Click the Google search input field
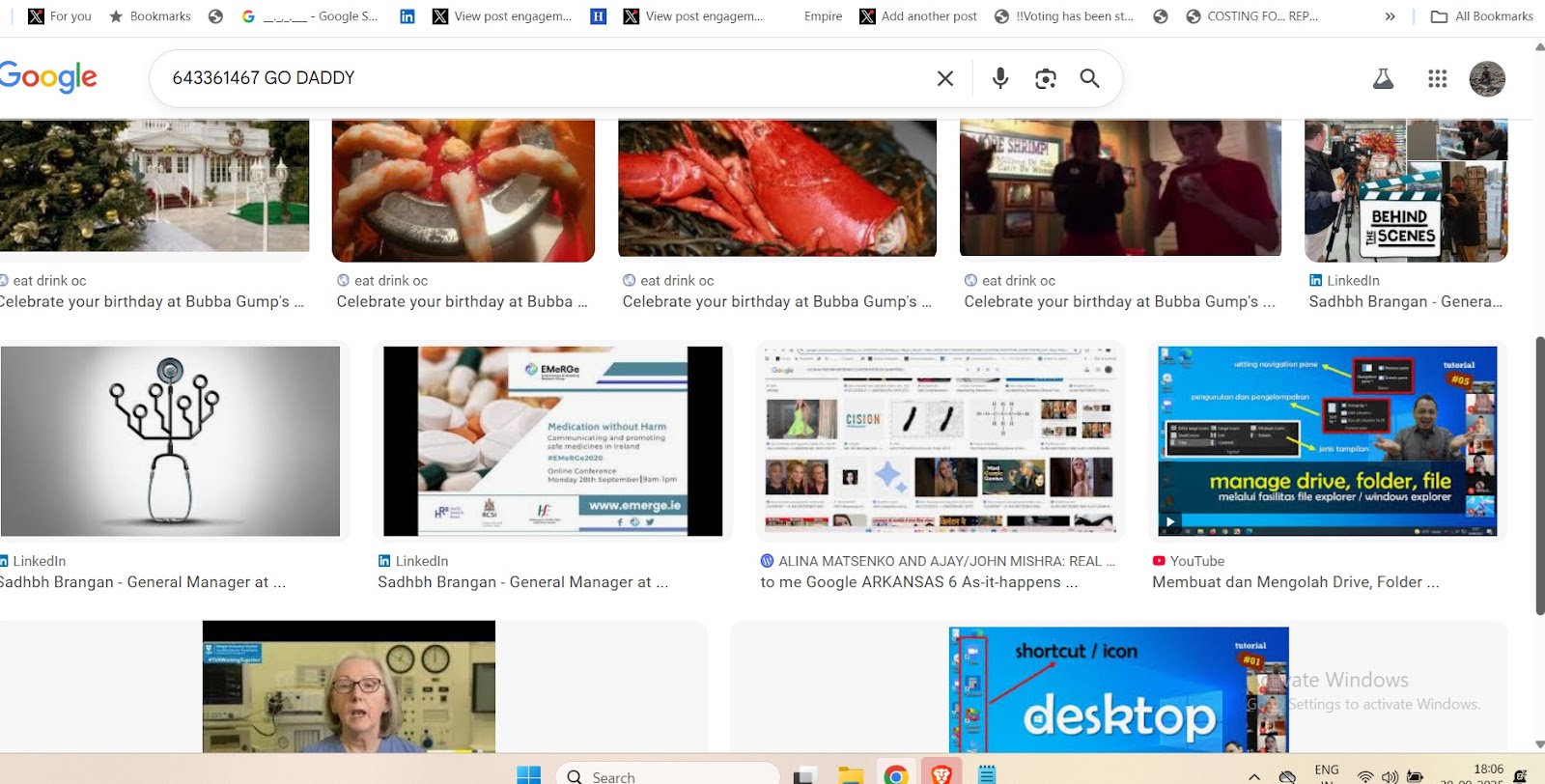The height and width of the screenshot is (784, 1545). click(541, 78)
